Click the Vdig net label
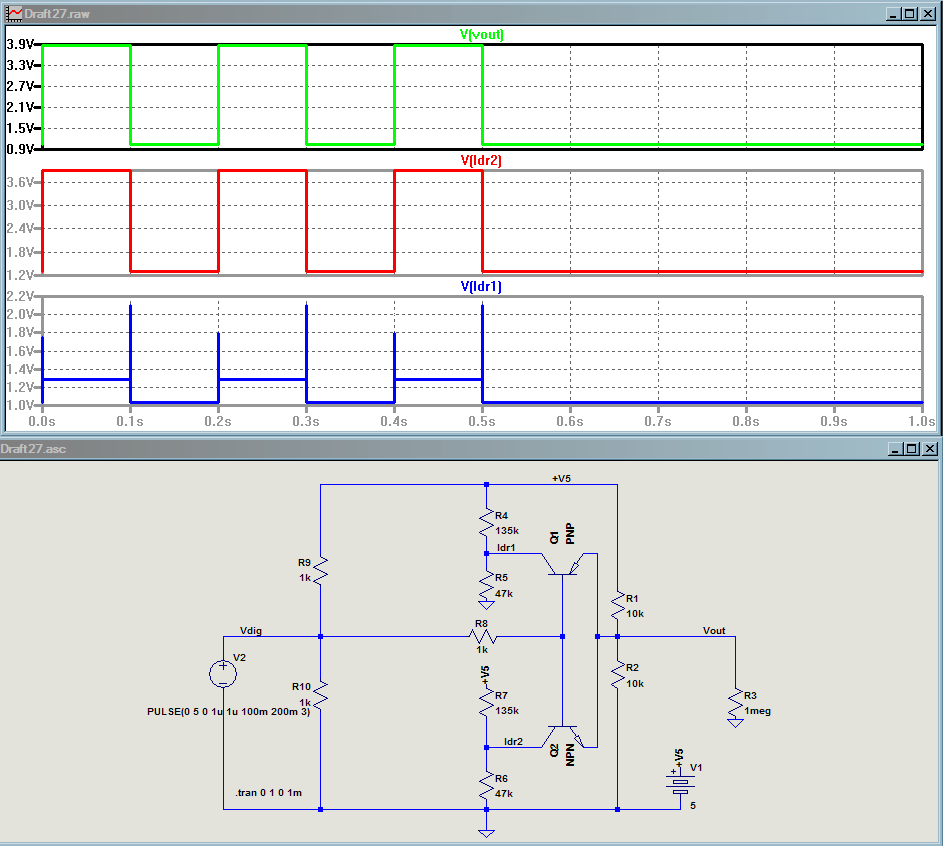The height and width of the screenshot is (846, 943). pyautogui.click(x=251, y=630)
